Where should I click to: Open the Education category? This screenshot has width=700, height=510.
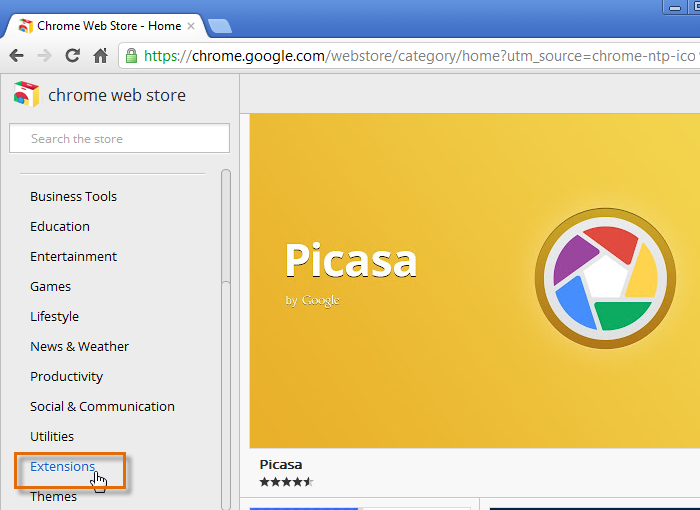point(60,226)
